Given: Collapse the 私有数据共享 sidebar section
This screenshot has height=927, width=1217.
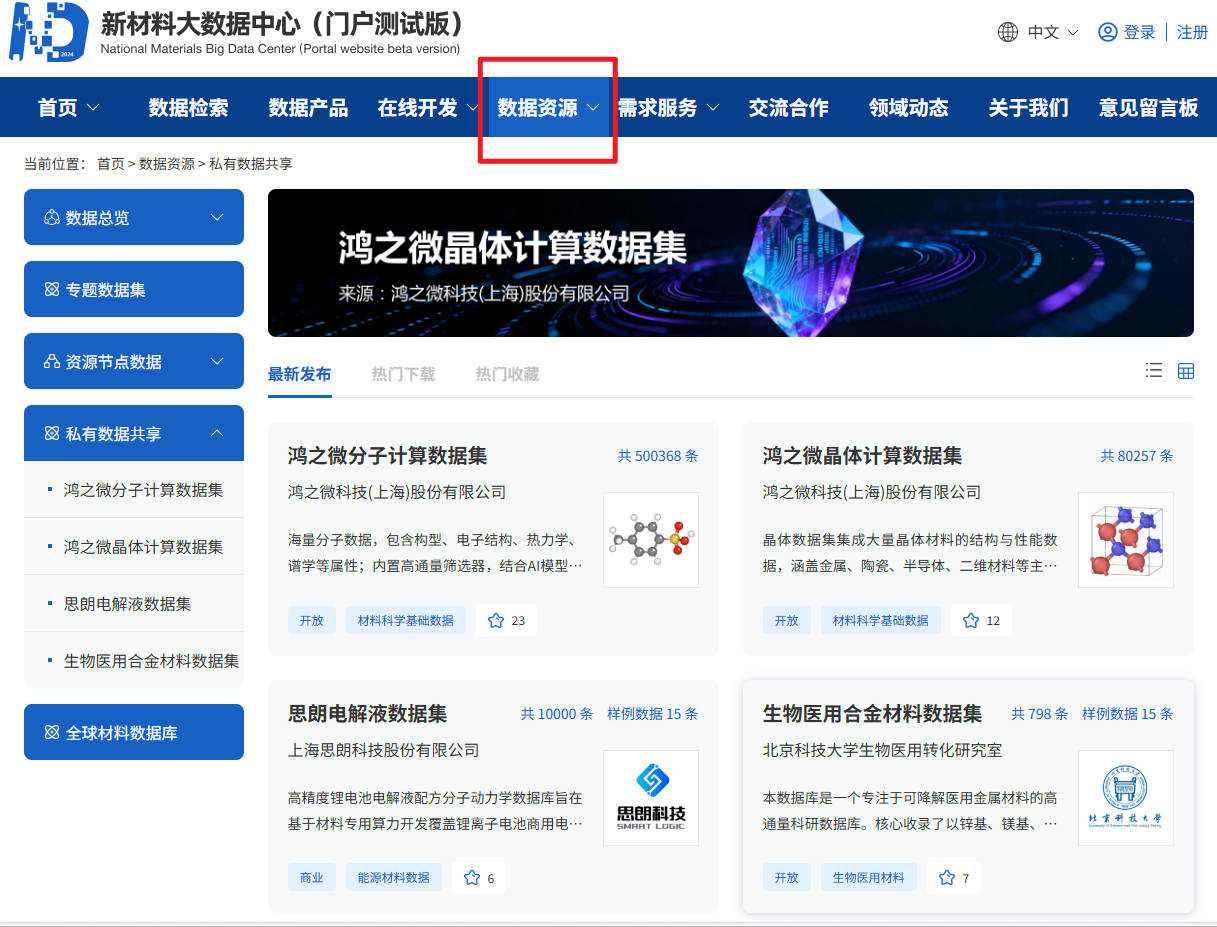Looking at the screenshot, I should [x=217, y=432].
